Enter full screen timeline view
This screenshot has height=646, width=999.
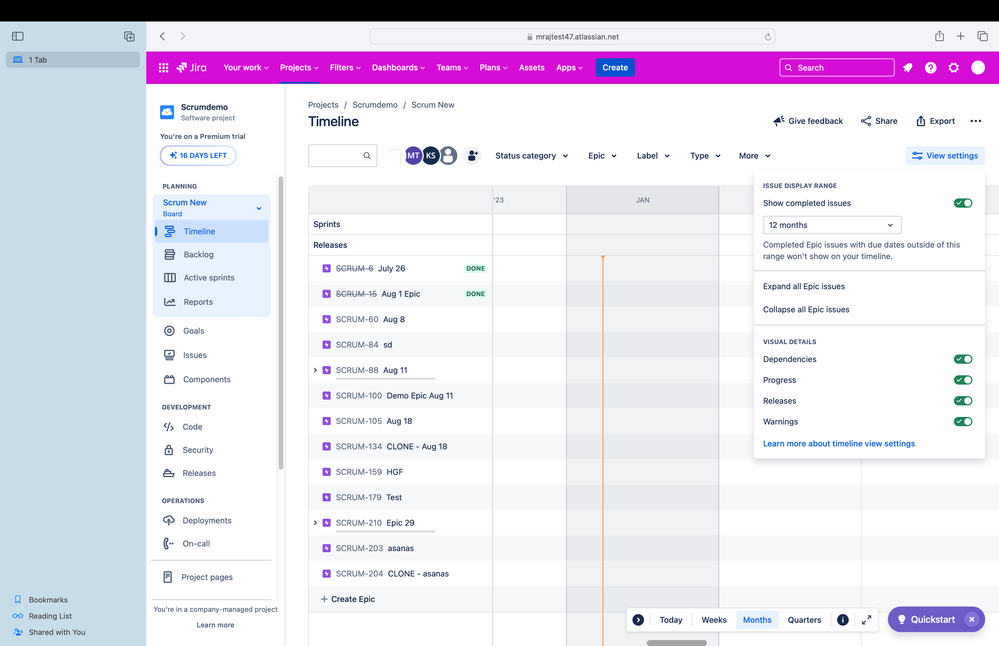866,620
